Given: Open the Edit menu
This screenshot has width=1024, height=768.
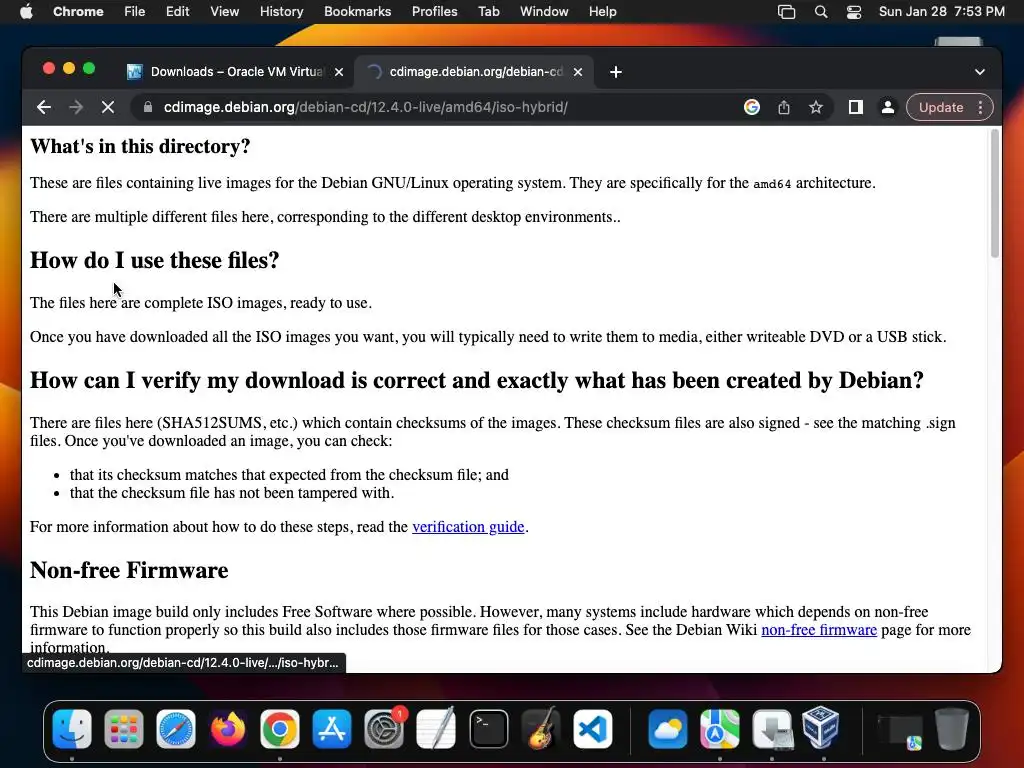Looking at the screenshot, I should click(177, 11).
